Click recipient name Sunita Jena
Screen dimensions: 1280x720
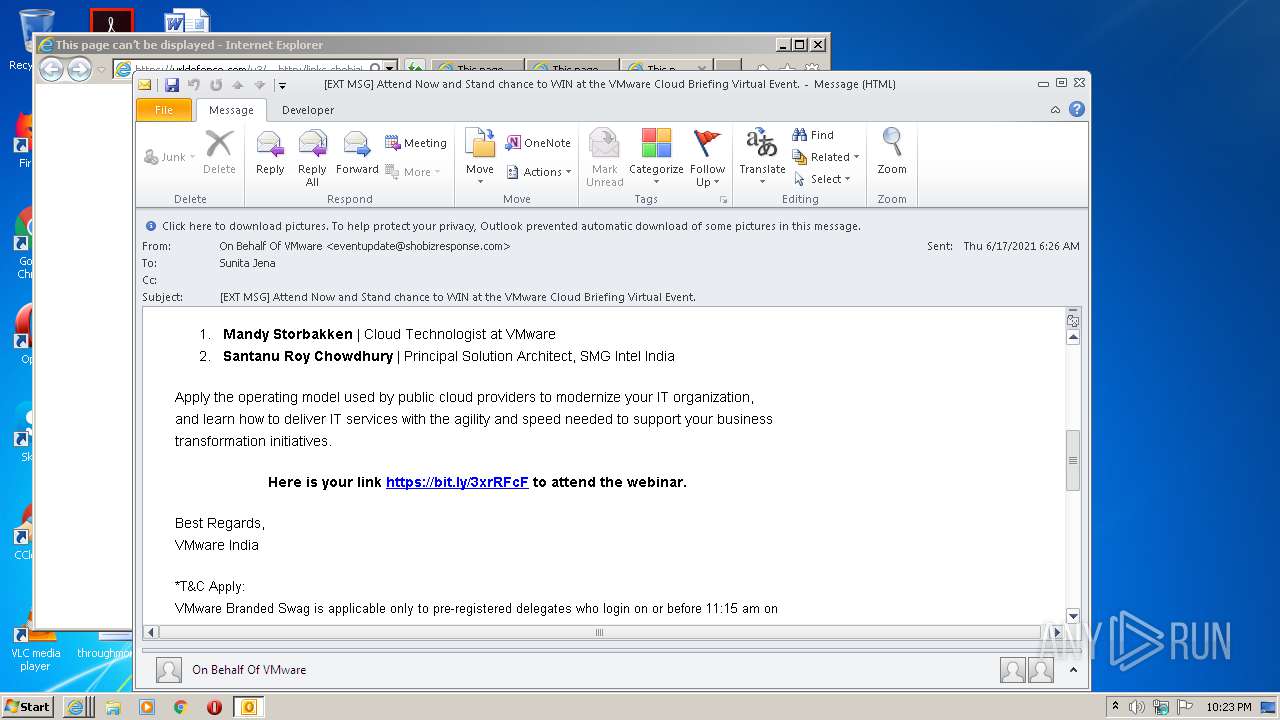tap(247, 263)
